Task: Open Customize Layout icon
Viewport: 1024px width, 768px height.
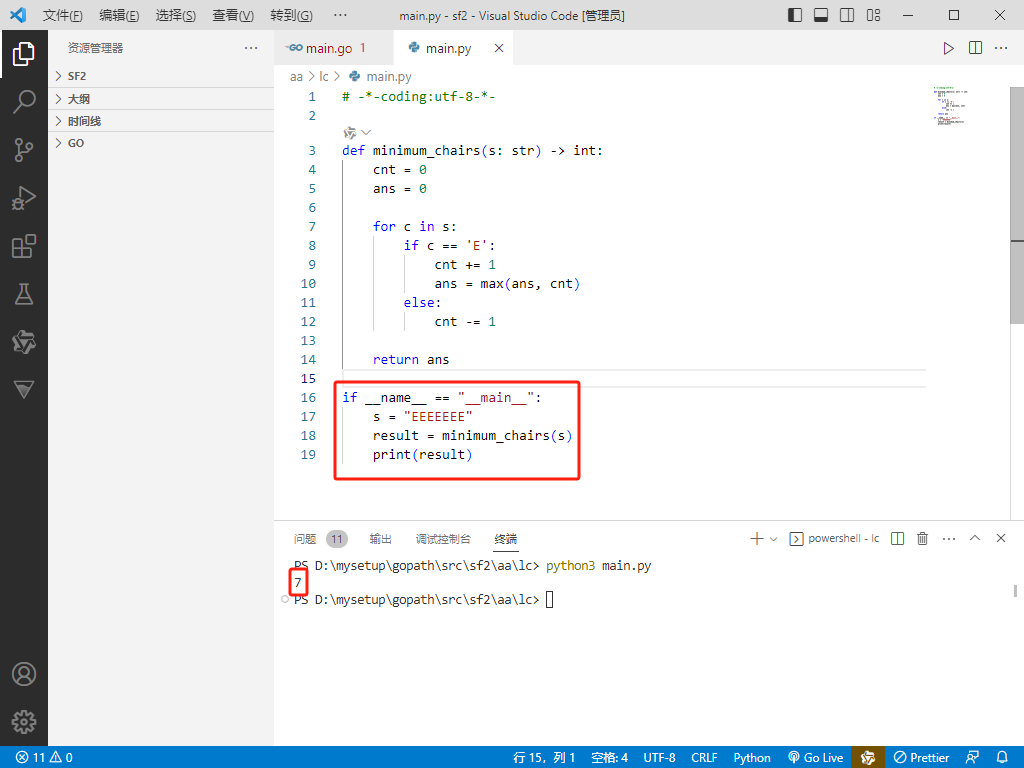Action: pos(873,15)
